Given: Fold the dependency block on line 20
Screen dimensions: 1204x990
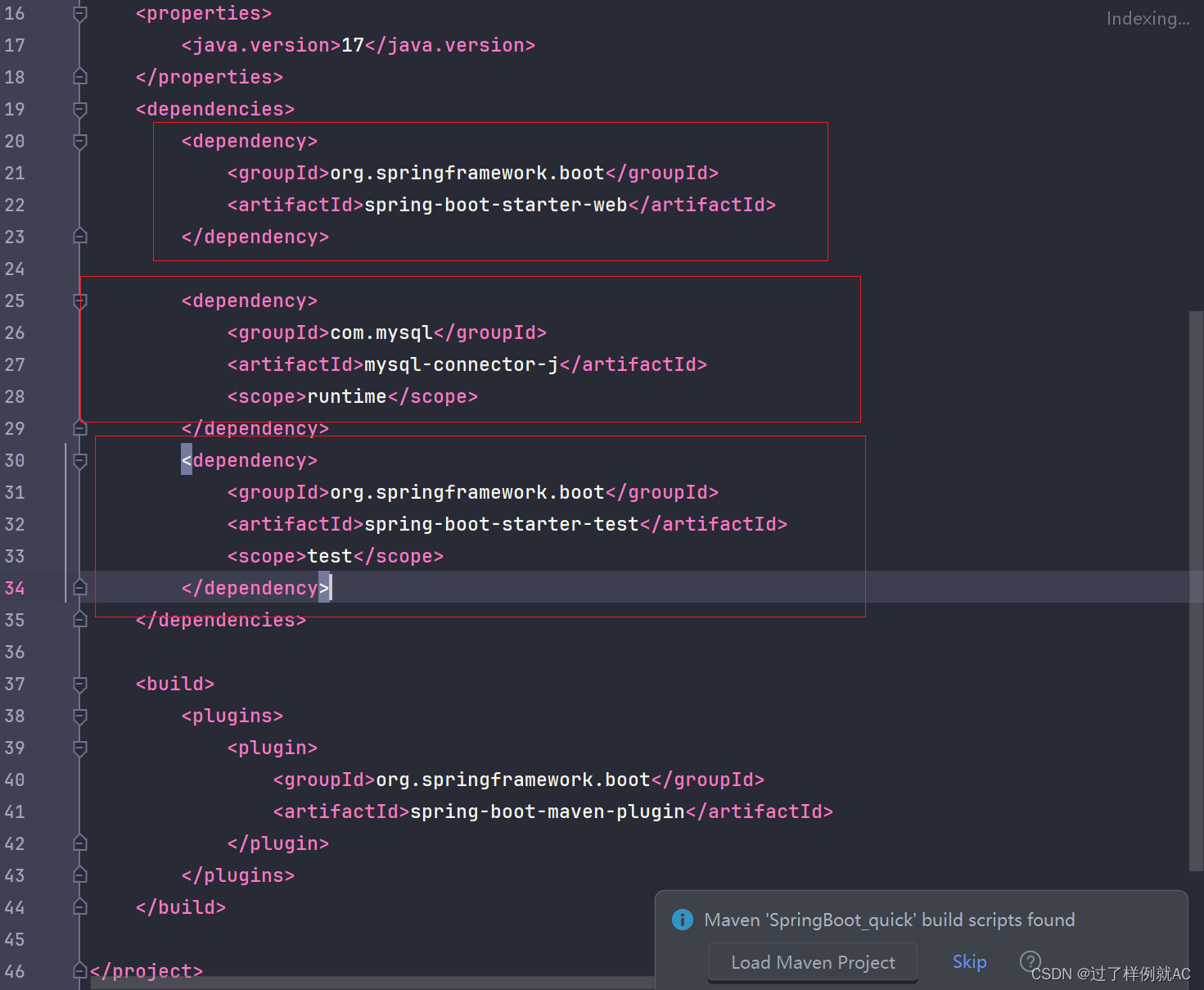Looking at the screenshot, I should [80, 141].
